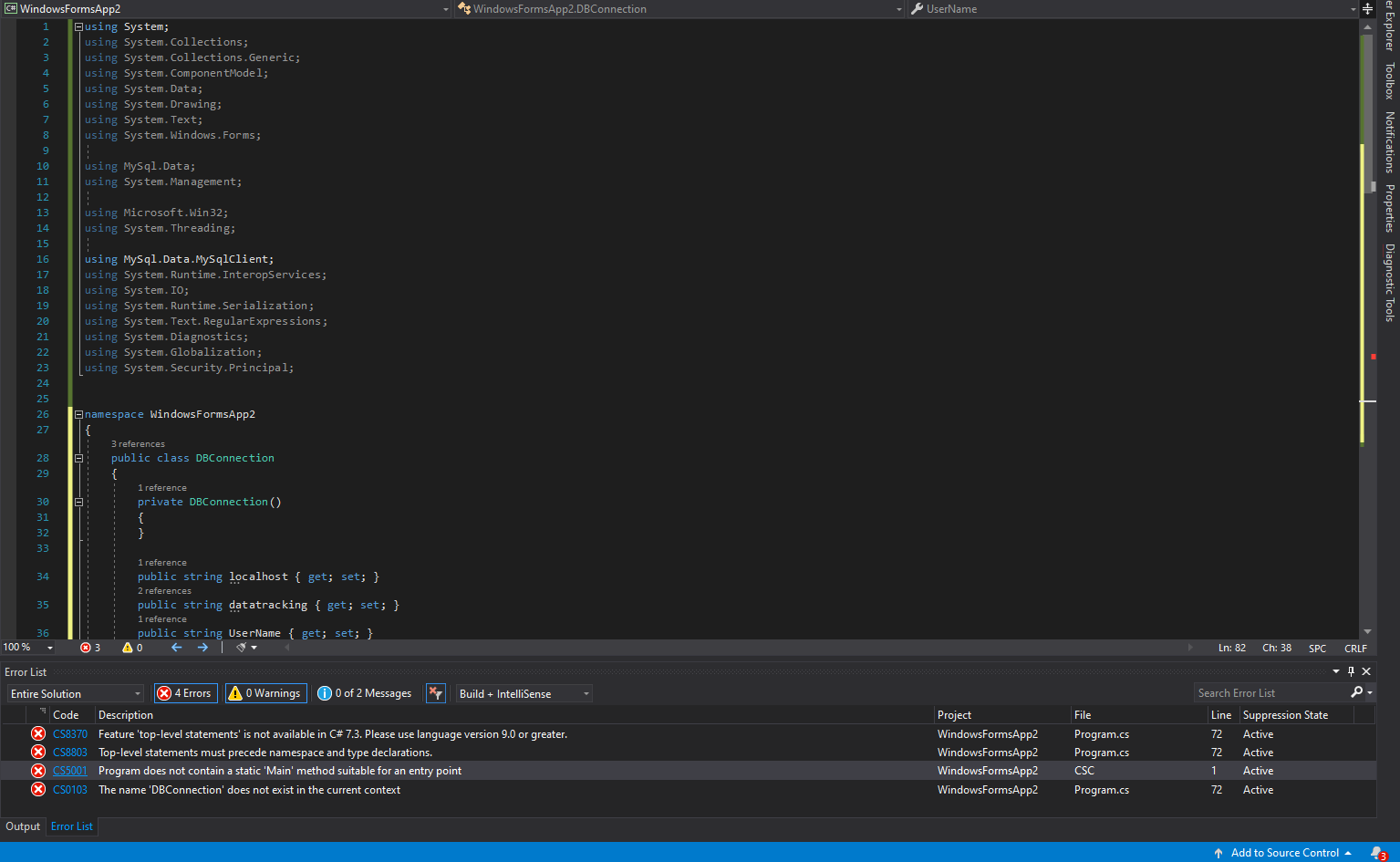1400x862 pixels.
Task: Collapse the WindowsFormsApp2 namespace region
Action: point(78,413)
